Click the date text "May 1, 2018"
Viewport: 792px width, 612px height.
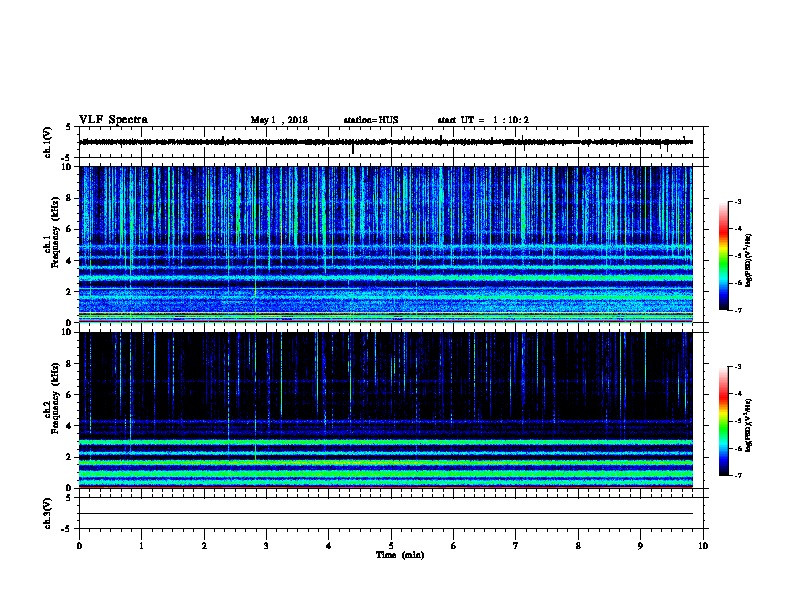[279, 120]
